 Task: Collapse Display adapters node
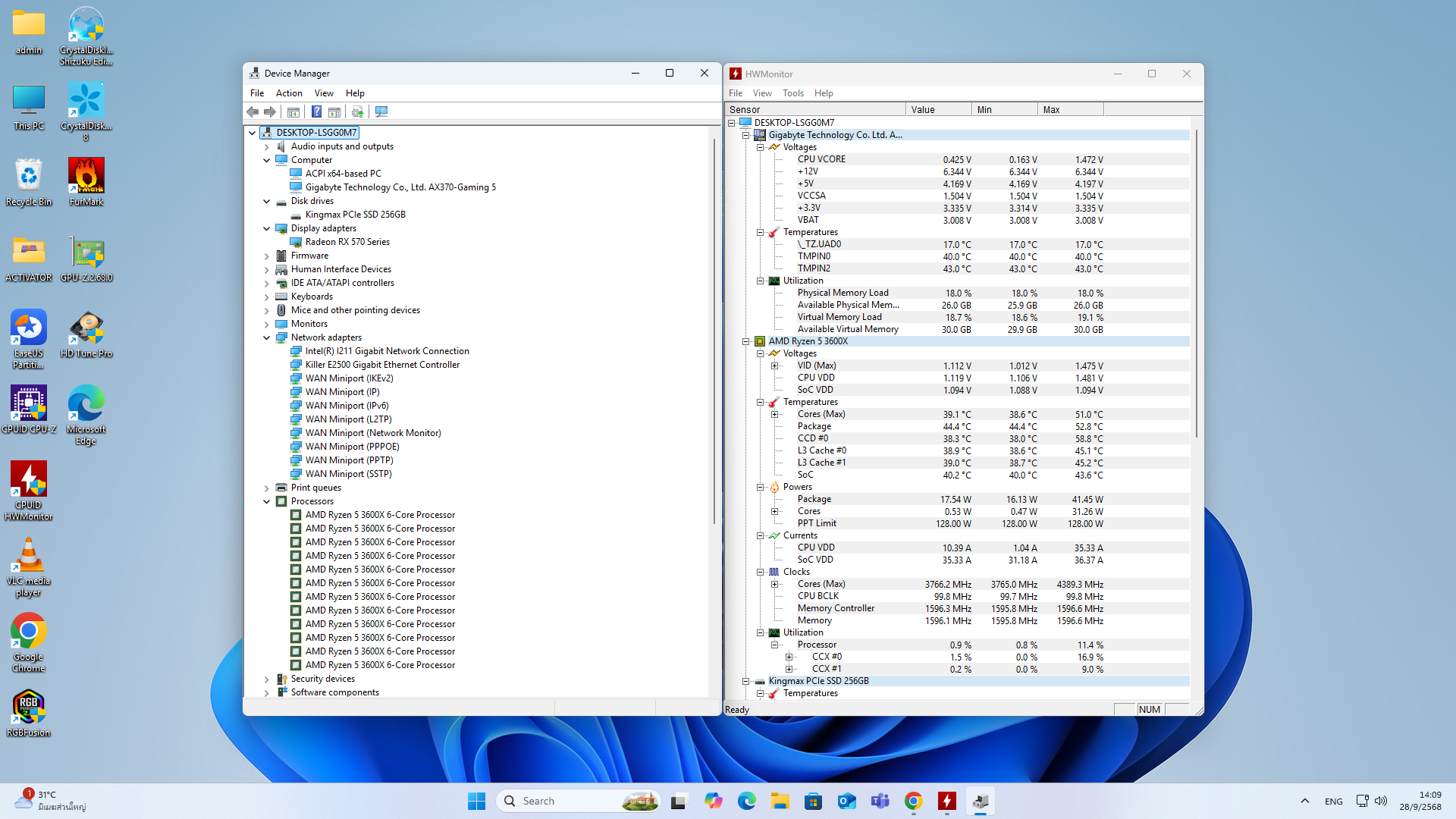(267, 228)
